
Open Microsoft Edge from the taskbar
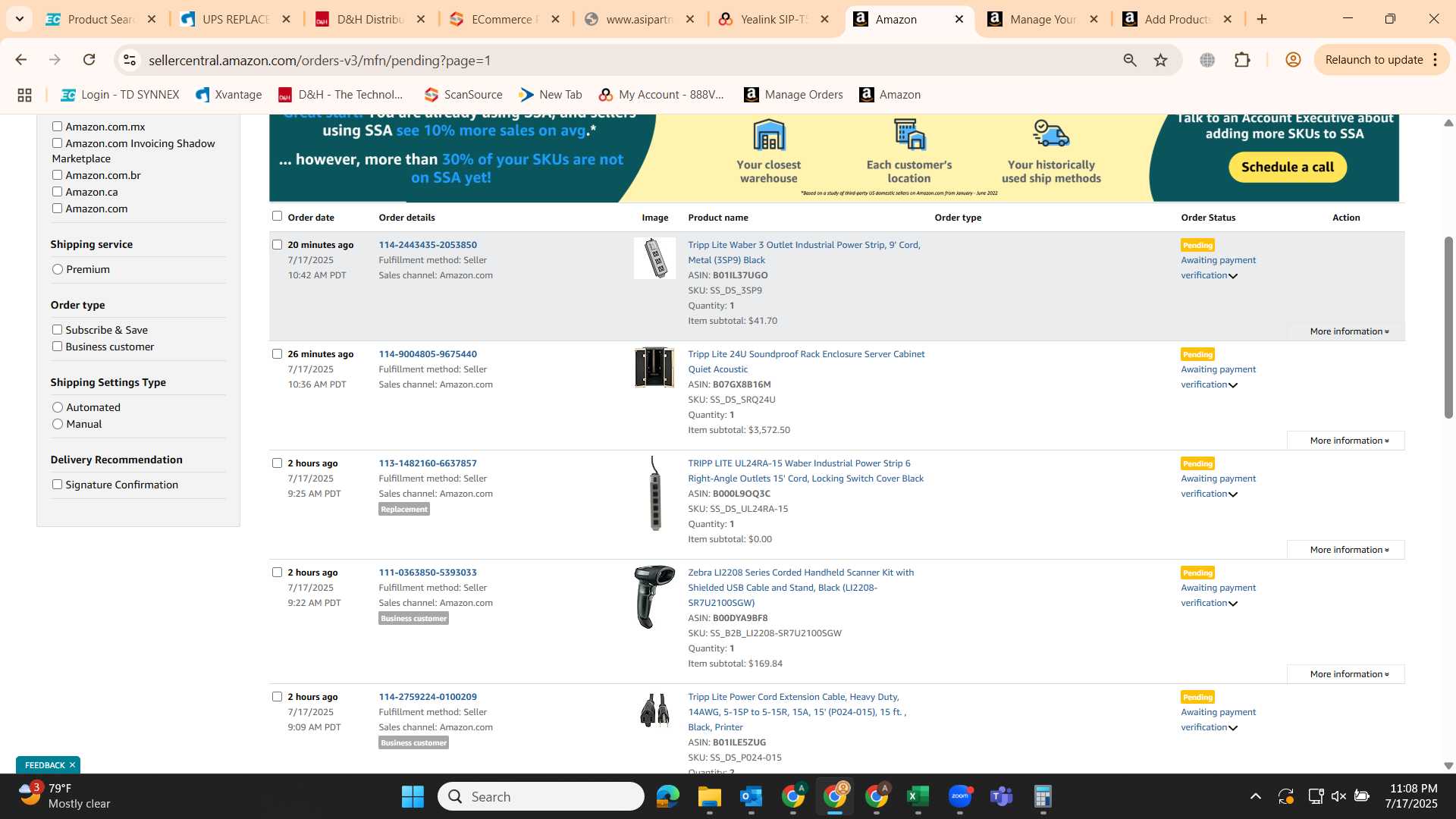pyautogui.click(x=667, y=796)
